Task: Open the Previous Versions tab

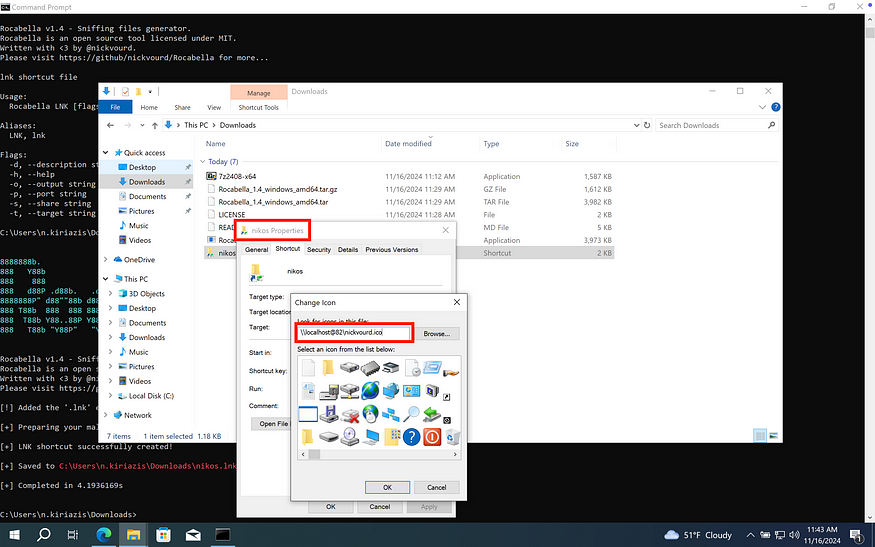Action: click(x=392, y=249)
